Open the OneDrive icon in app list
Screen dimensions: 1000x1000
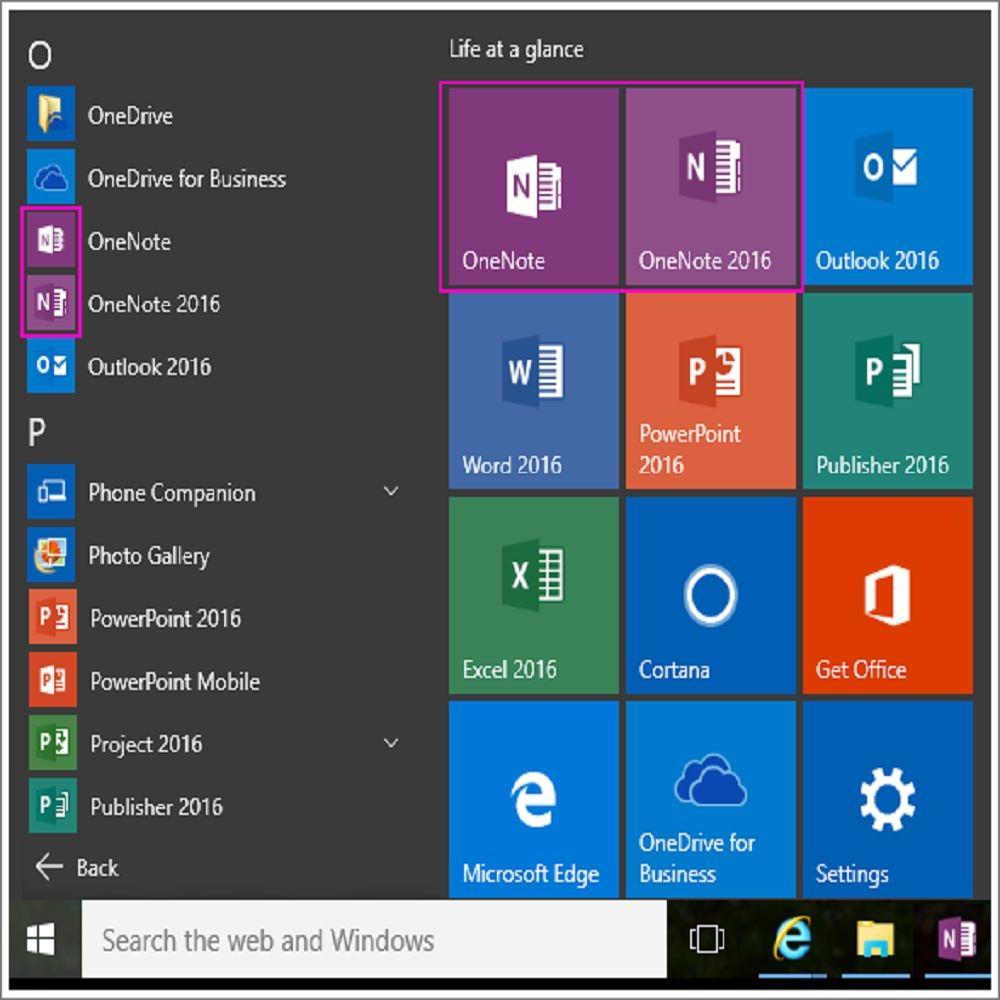pyautogui.click(x=51, y=114)
